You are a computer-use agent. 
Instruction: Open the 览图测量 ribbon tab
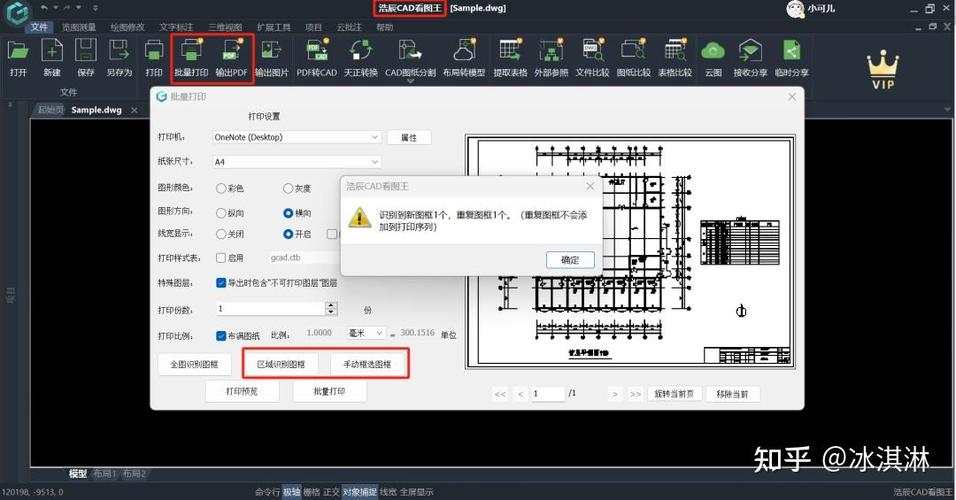[79, 27]
